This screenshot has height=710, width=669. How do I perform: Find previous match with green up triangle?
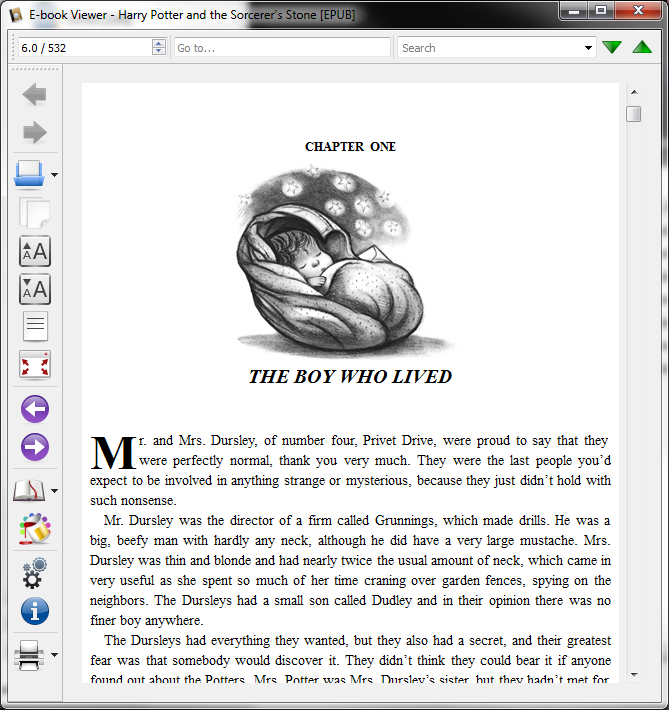tap(642, 47)
